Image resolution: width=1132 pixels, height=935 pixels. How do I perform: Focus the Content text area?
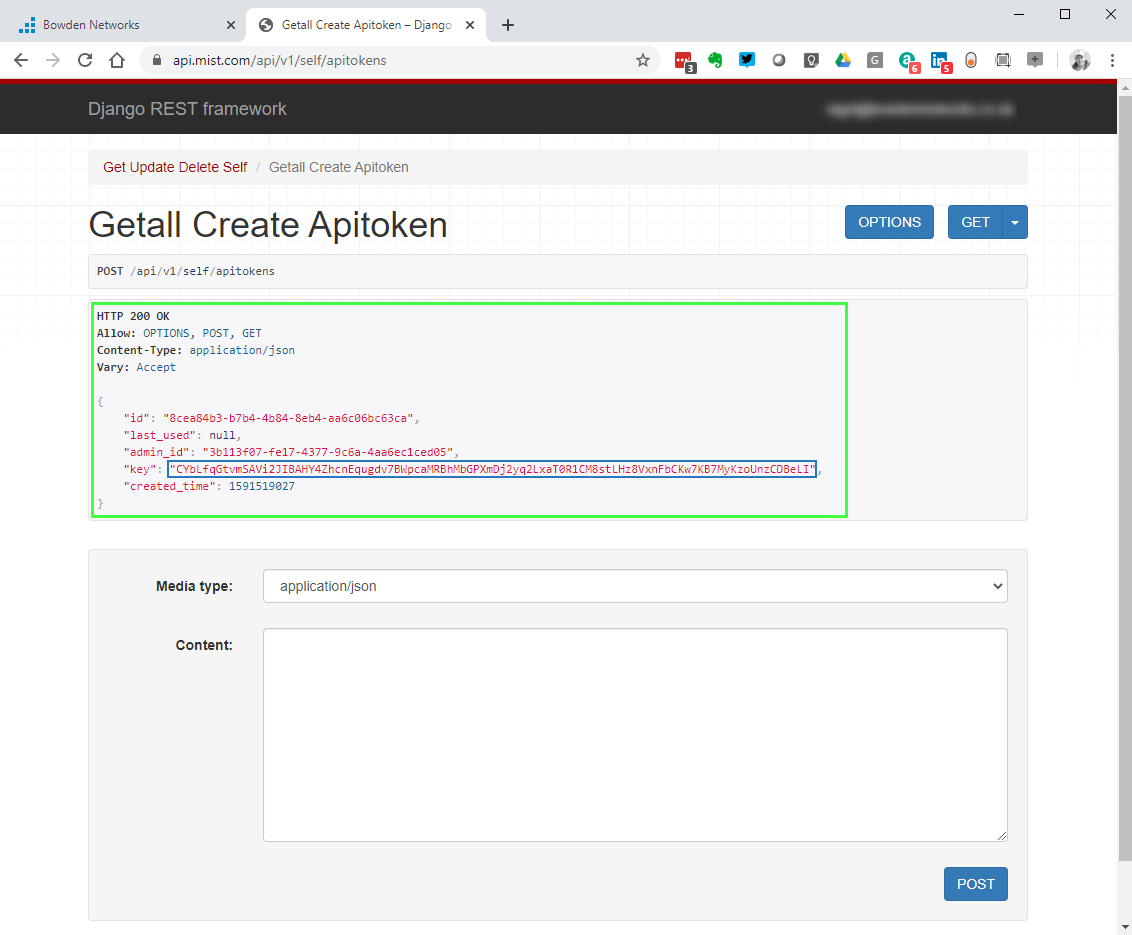point(635,735)
